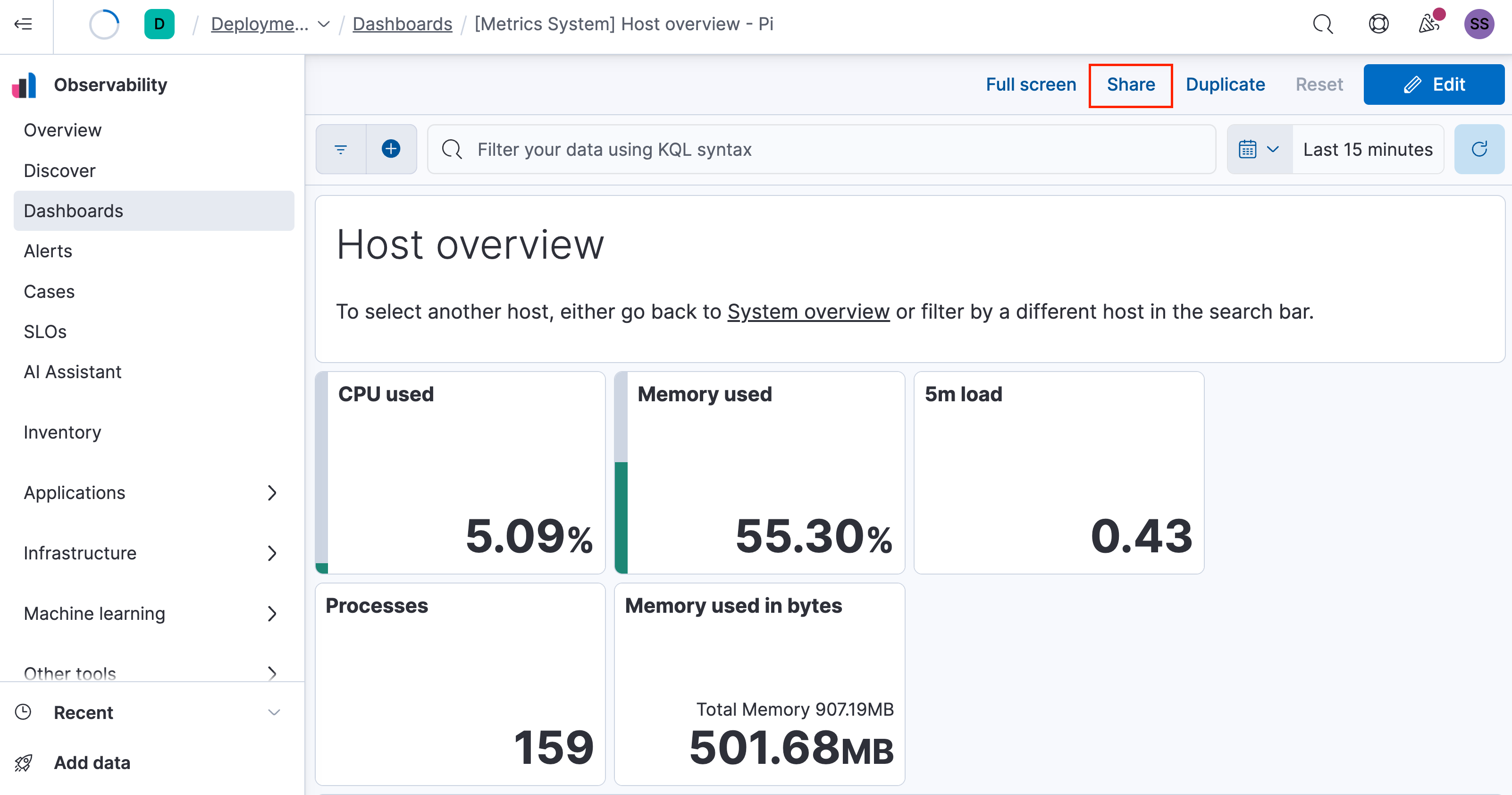
Task: Expand the Infrastructure nav section
Action: click(x=271, y=553)
